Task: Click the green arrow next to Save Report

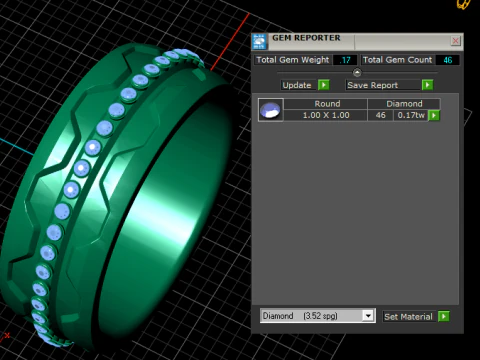Action: (427, 85)
